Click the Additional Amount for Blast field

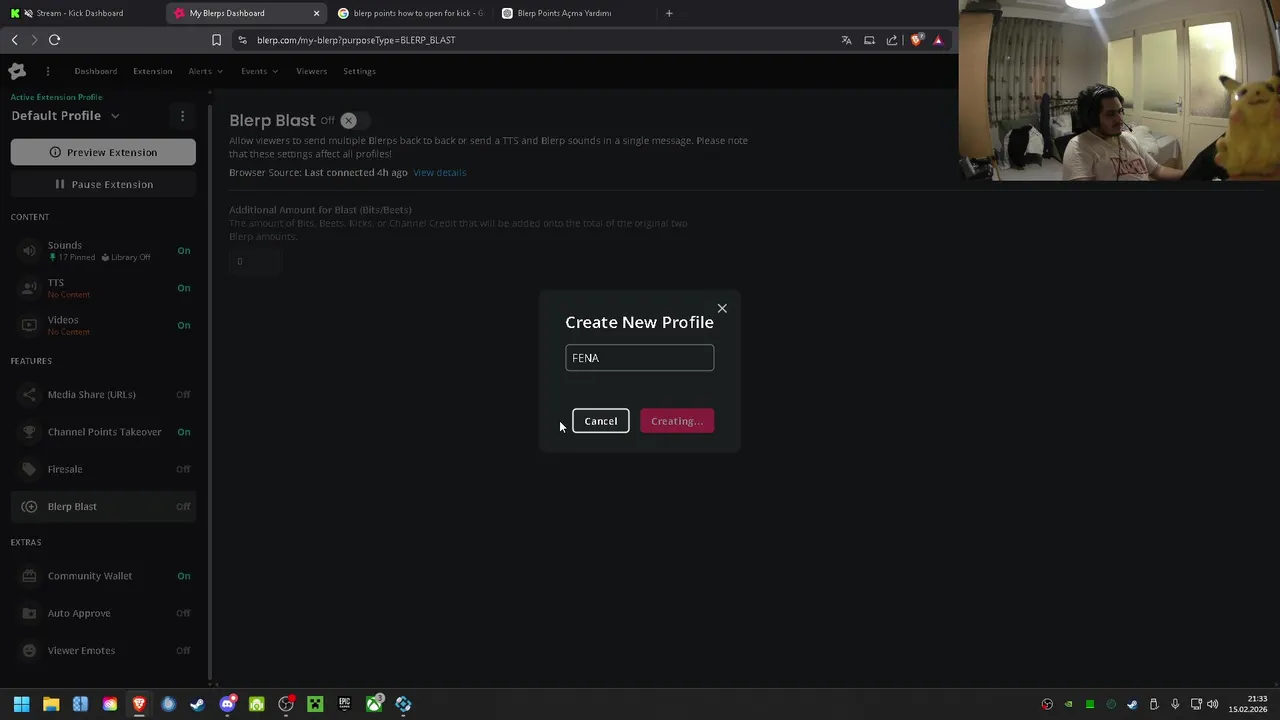[255, 262]
